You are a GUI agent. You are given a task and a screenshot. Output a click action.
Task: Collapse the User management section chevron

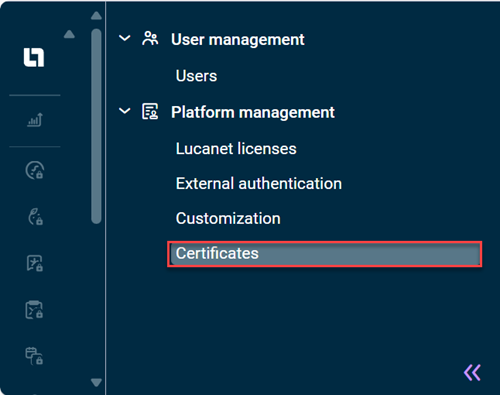click(x=125, y=38)
